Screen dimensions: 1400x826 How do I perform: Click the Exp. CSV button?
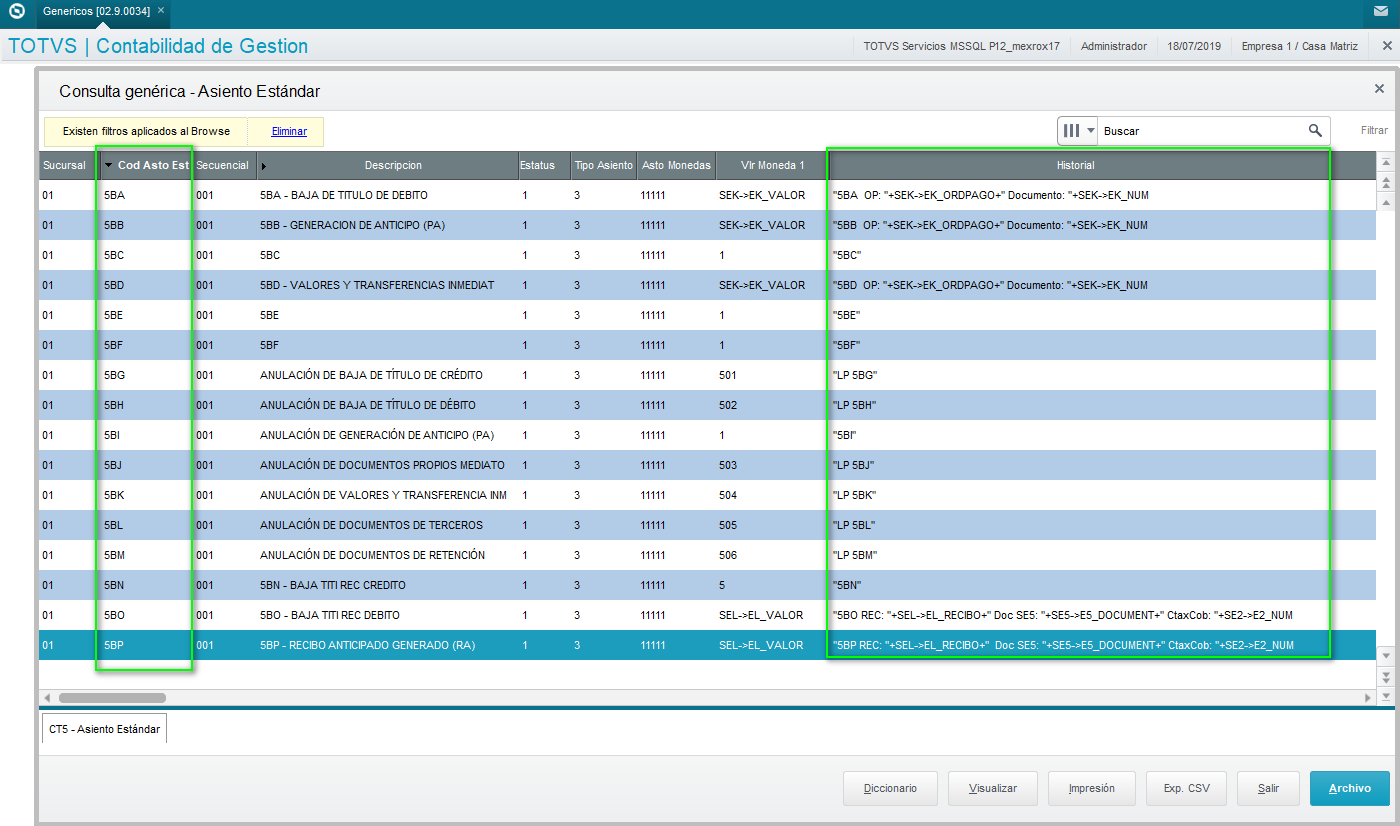click(x=1186, y=788)
